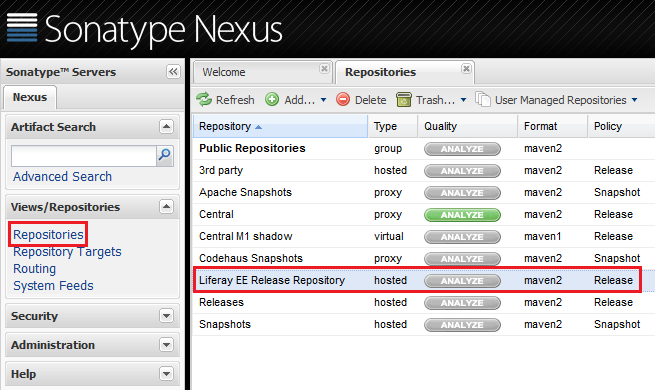This screenshot has height=390, width=655.
Task: Click ANALYZE button for Central M1 shadow
Action: pos(462,237)
